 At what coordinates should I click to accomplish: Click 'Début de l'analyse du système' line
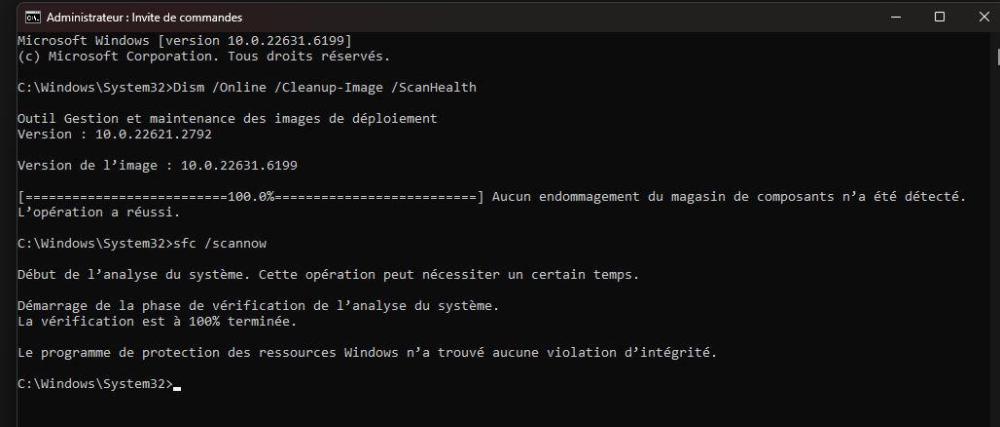[328, 274]
